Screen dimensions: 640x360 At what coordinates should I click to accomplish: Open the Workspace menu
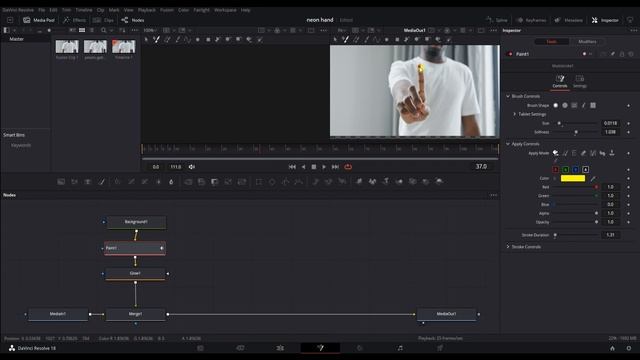(225, 10)
